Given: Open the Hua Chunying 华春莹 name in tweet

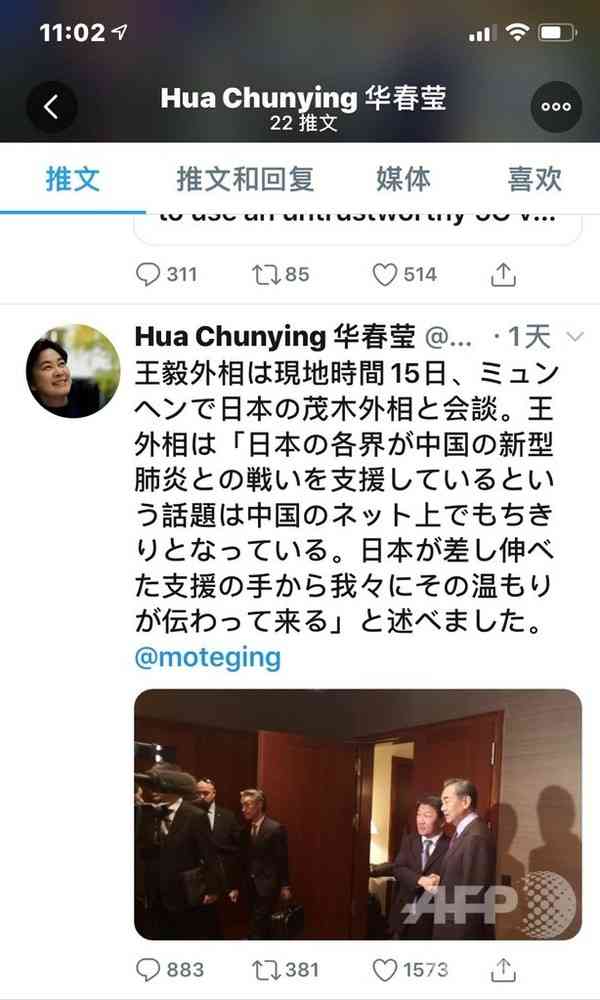Looking at the screenshot, I should click(275, 336).
